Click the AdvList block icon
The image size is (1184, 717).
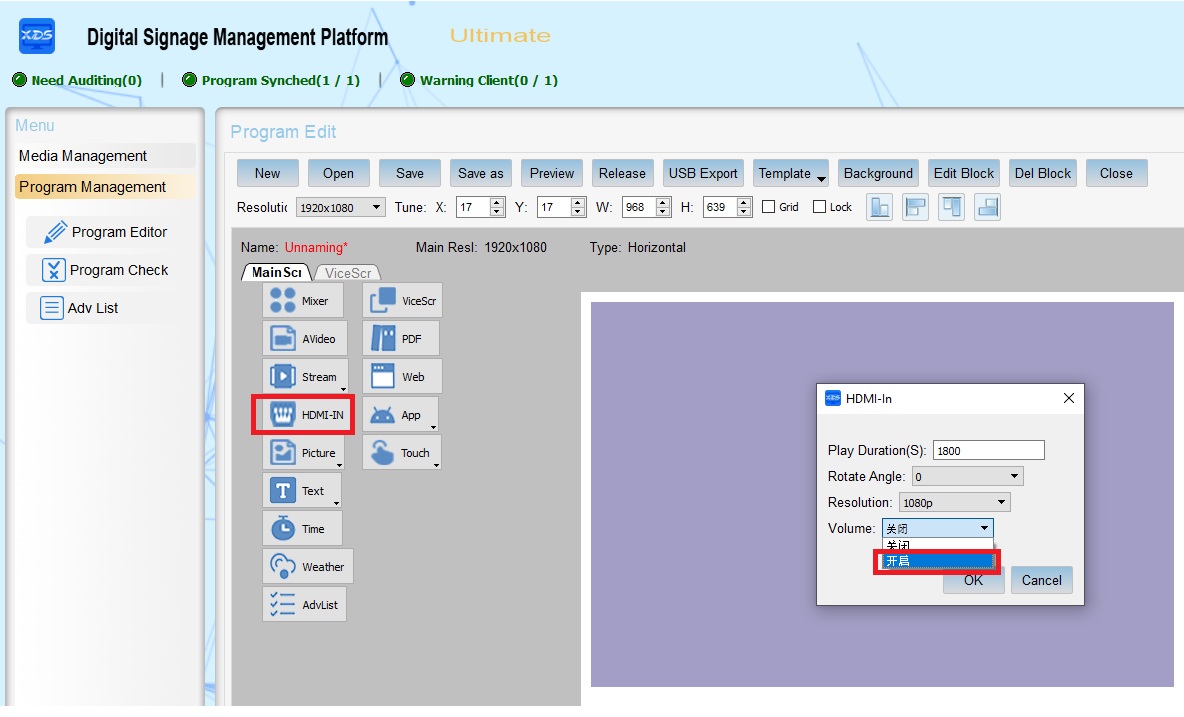(304, 605)
